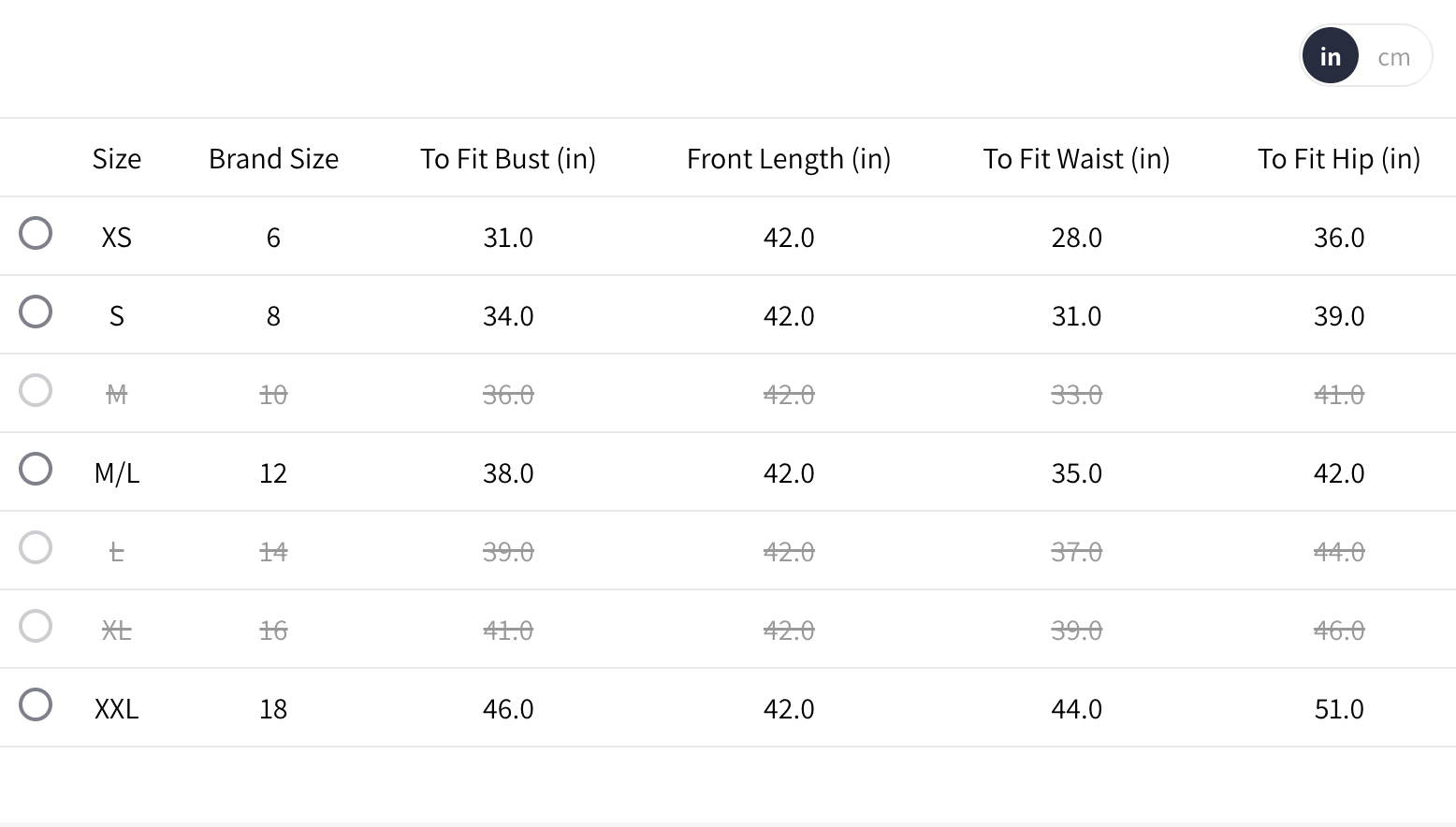Click the XXL size label
Viewport: 1456px width, 827px height.
(117, 709)
